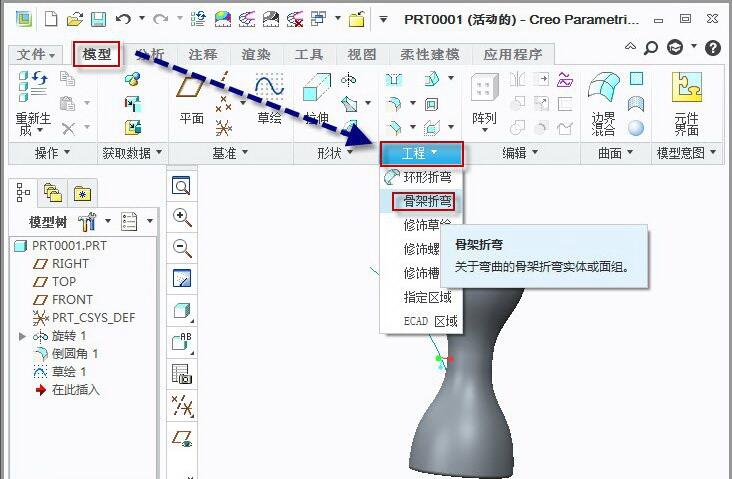Open the datum display filters icon
Screen dimensions: 732x479
182,406
